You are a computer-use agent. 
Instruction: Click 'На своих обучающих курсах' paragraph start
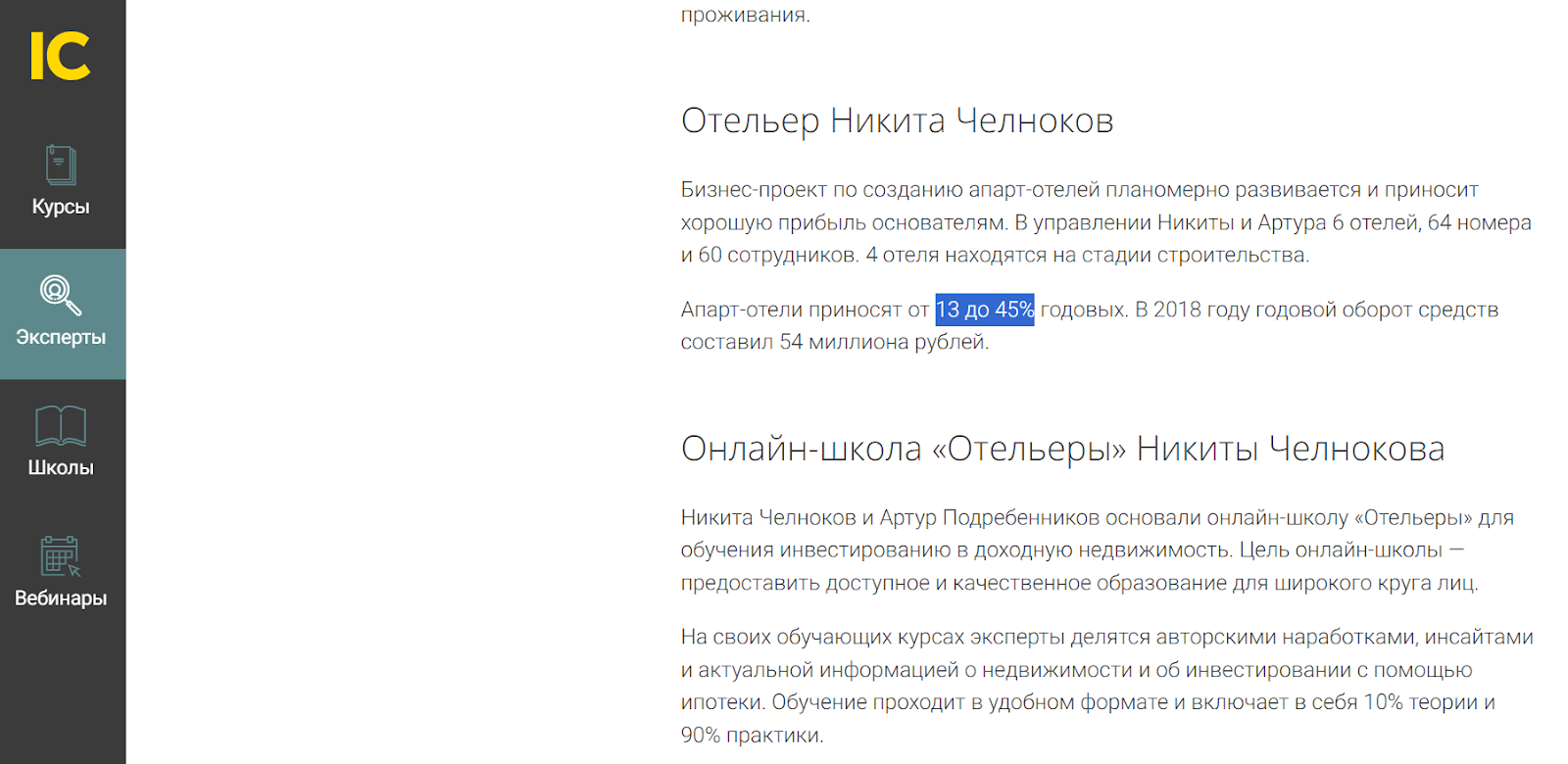822,637
